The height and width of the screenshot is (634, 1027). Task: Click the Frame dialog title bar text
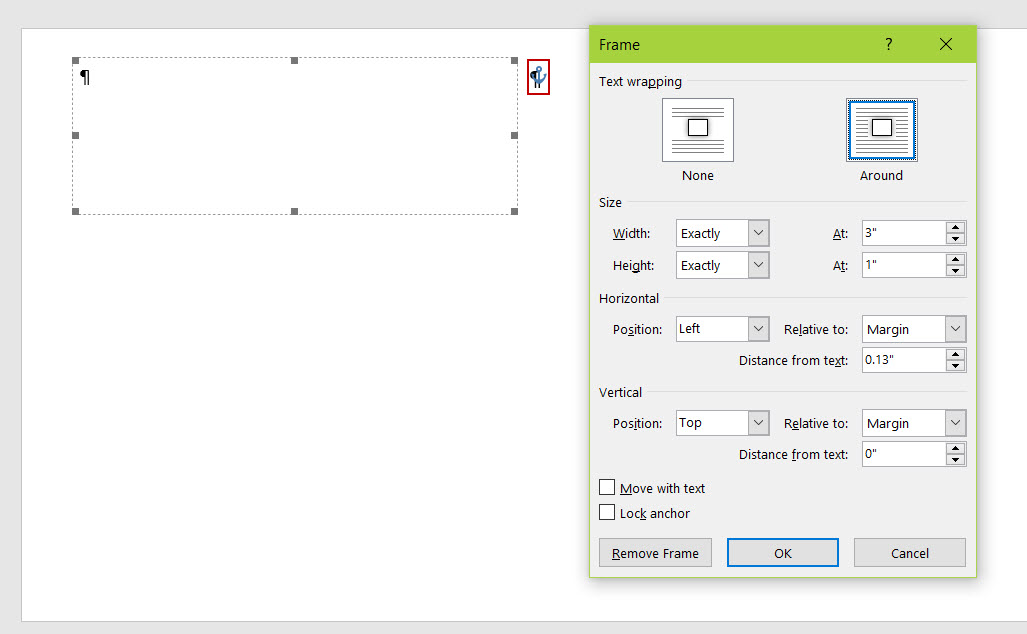pyautogui.click(x=619, y=45)
